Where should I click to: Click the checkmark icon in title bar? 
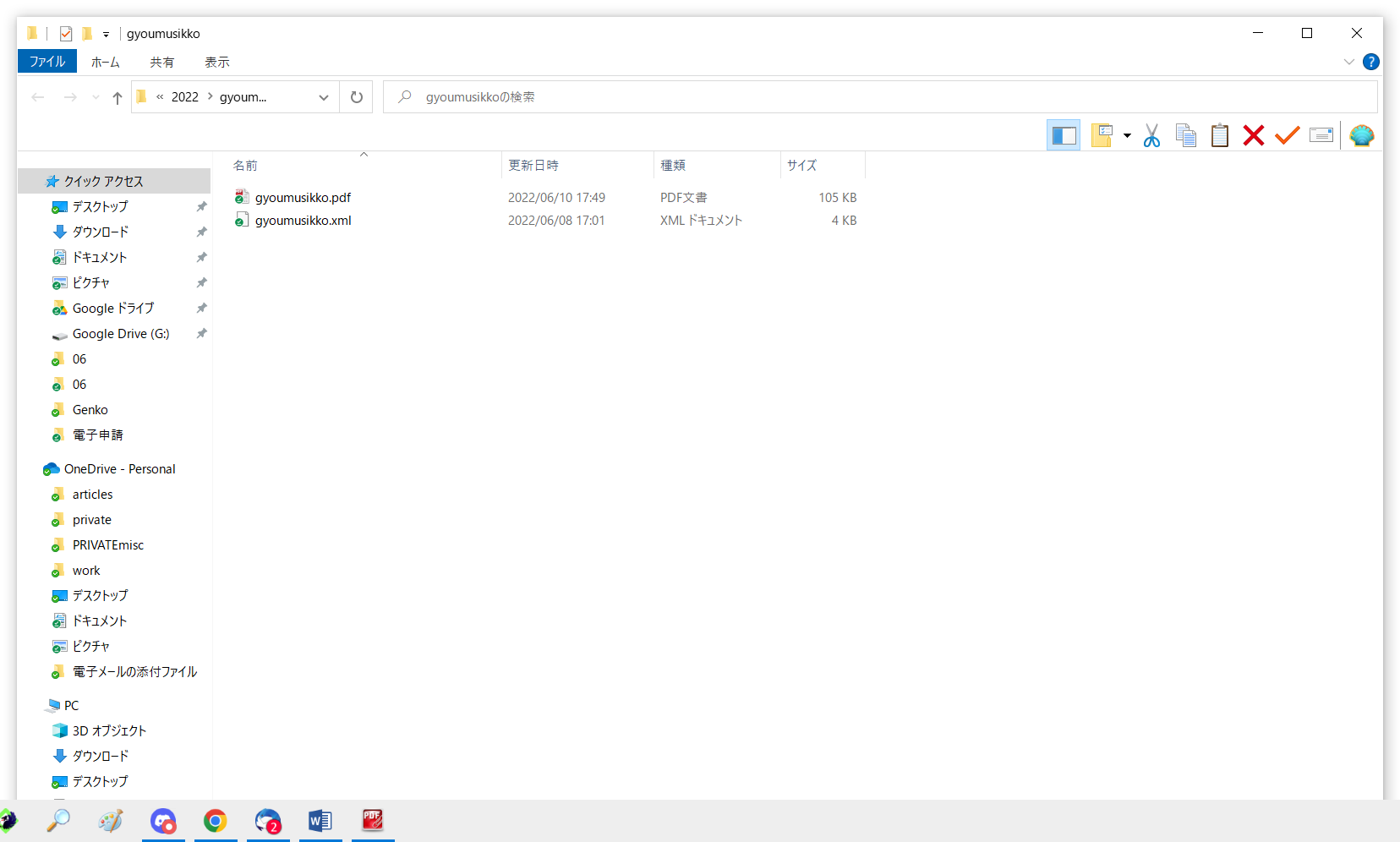[x=66, y=34]
